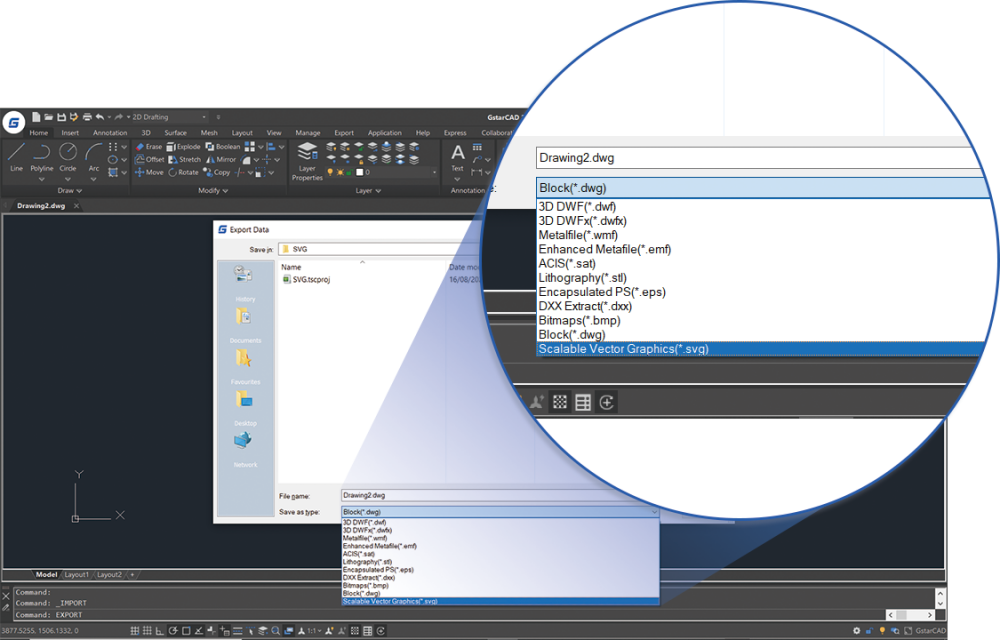
Task: Expand the Modify panel
Action: click(x=212, y=191)
